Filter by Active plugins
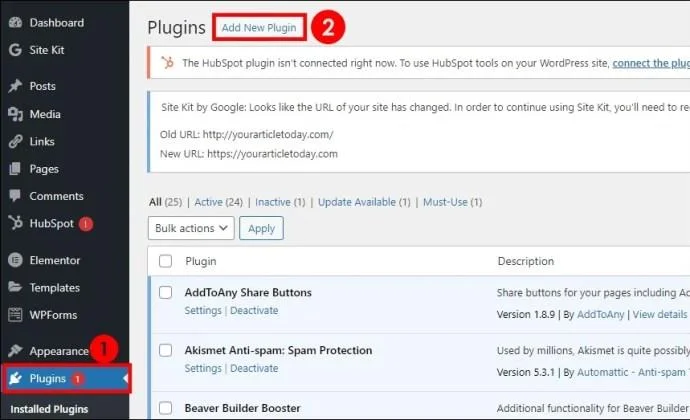This screenshot has width=690, height=420. pyautogui.click(x=209, y=202)
